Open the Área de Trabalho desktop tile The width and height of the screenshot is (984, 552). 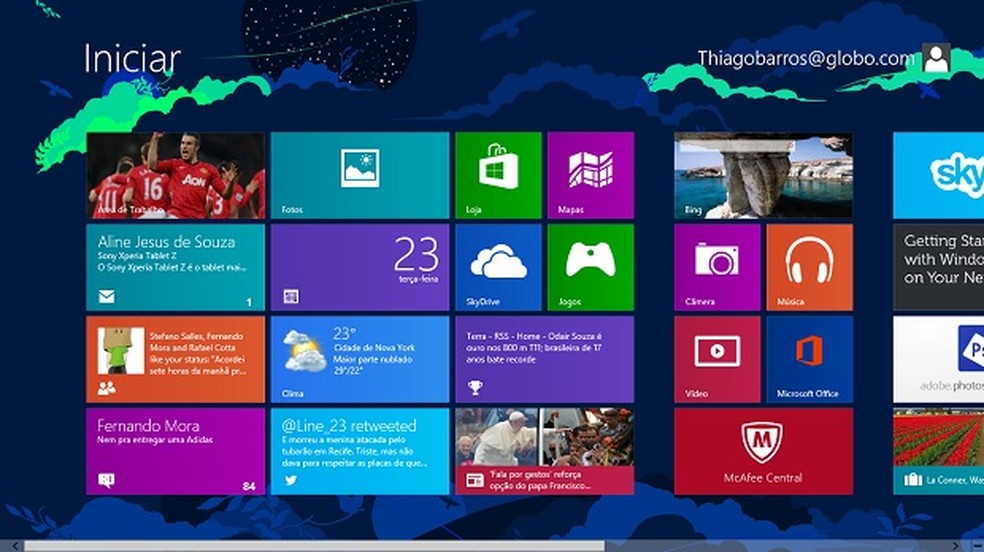(x=175, y=175)
